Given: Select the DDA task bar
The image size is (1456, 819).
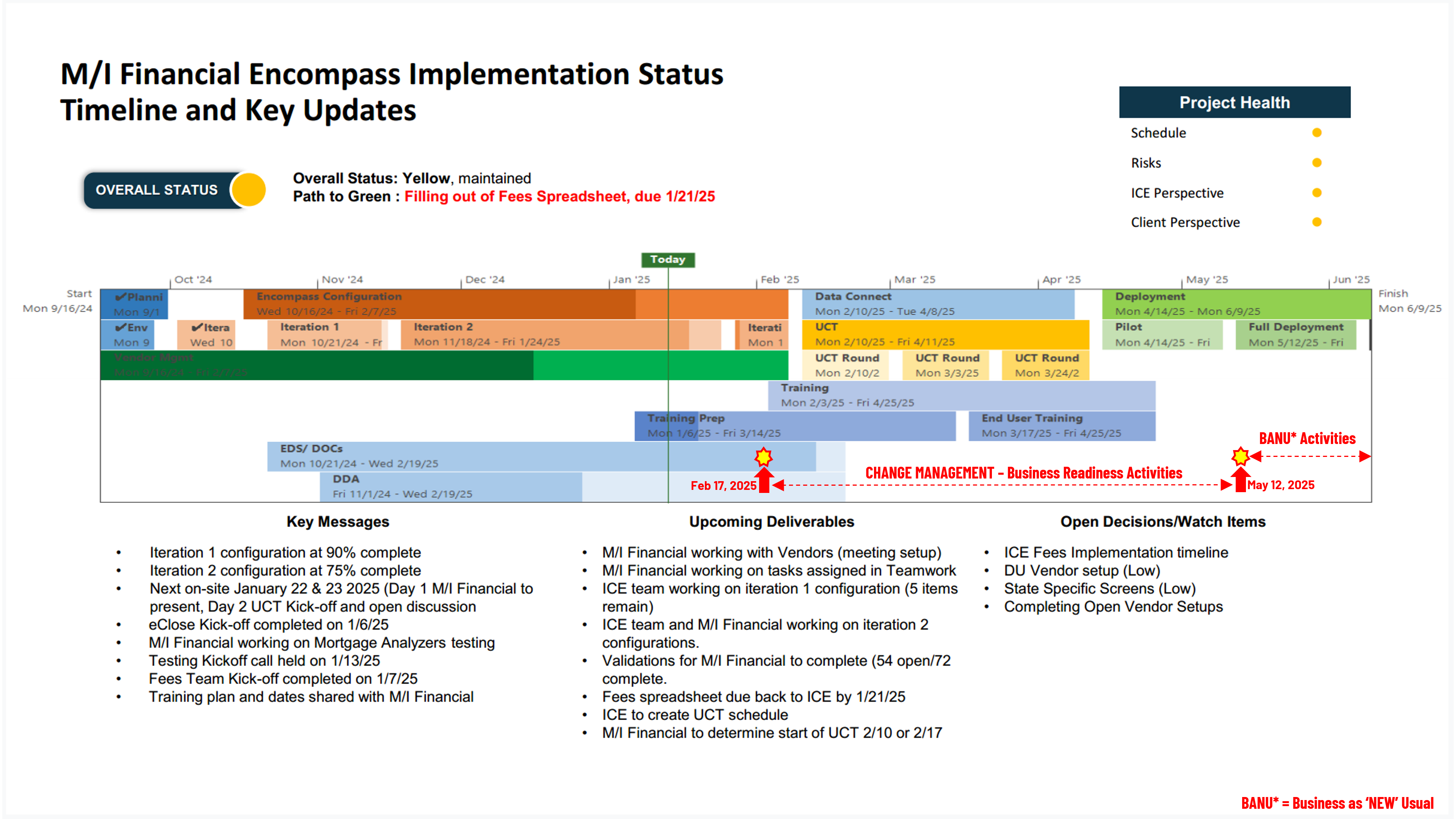Looking at the screenshot, I should pos(582,486).
